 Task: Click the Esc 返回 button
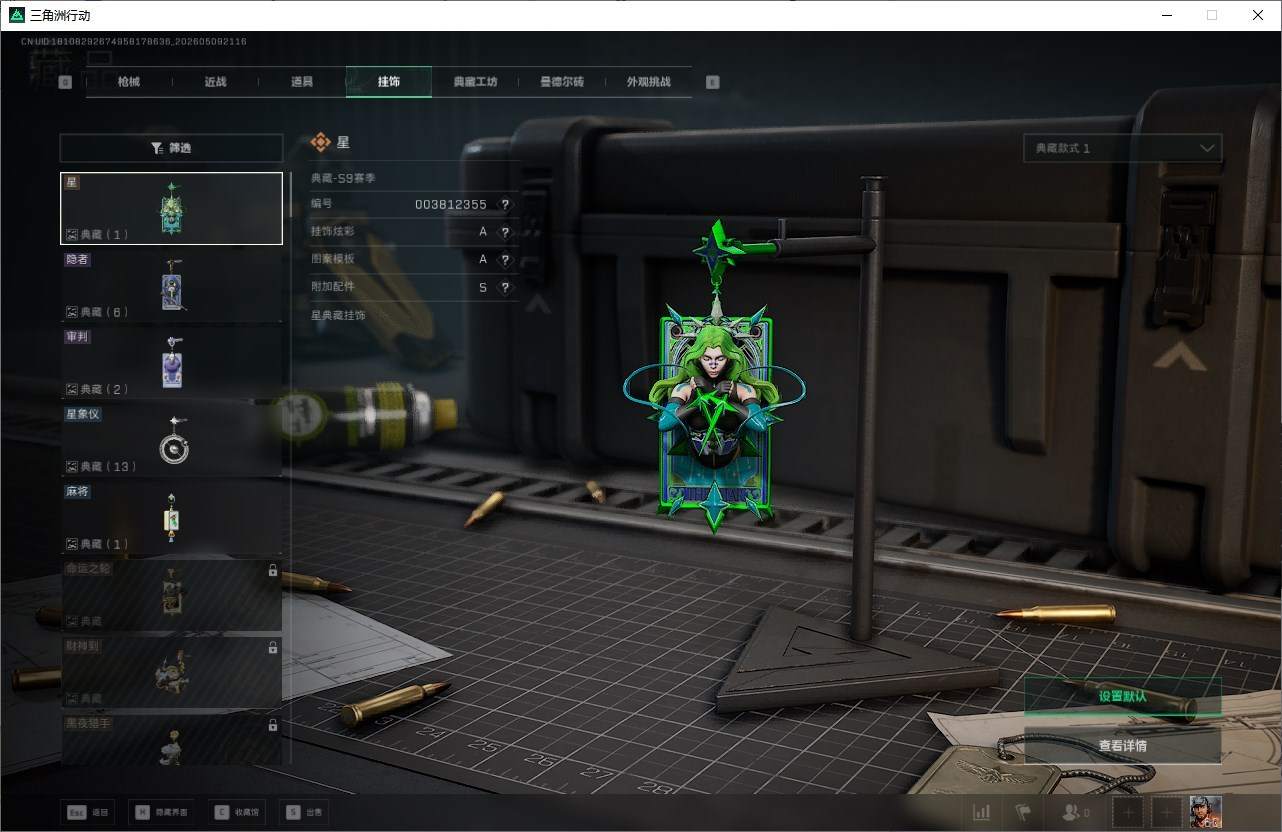tap(88, 813)
